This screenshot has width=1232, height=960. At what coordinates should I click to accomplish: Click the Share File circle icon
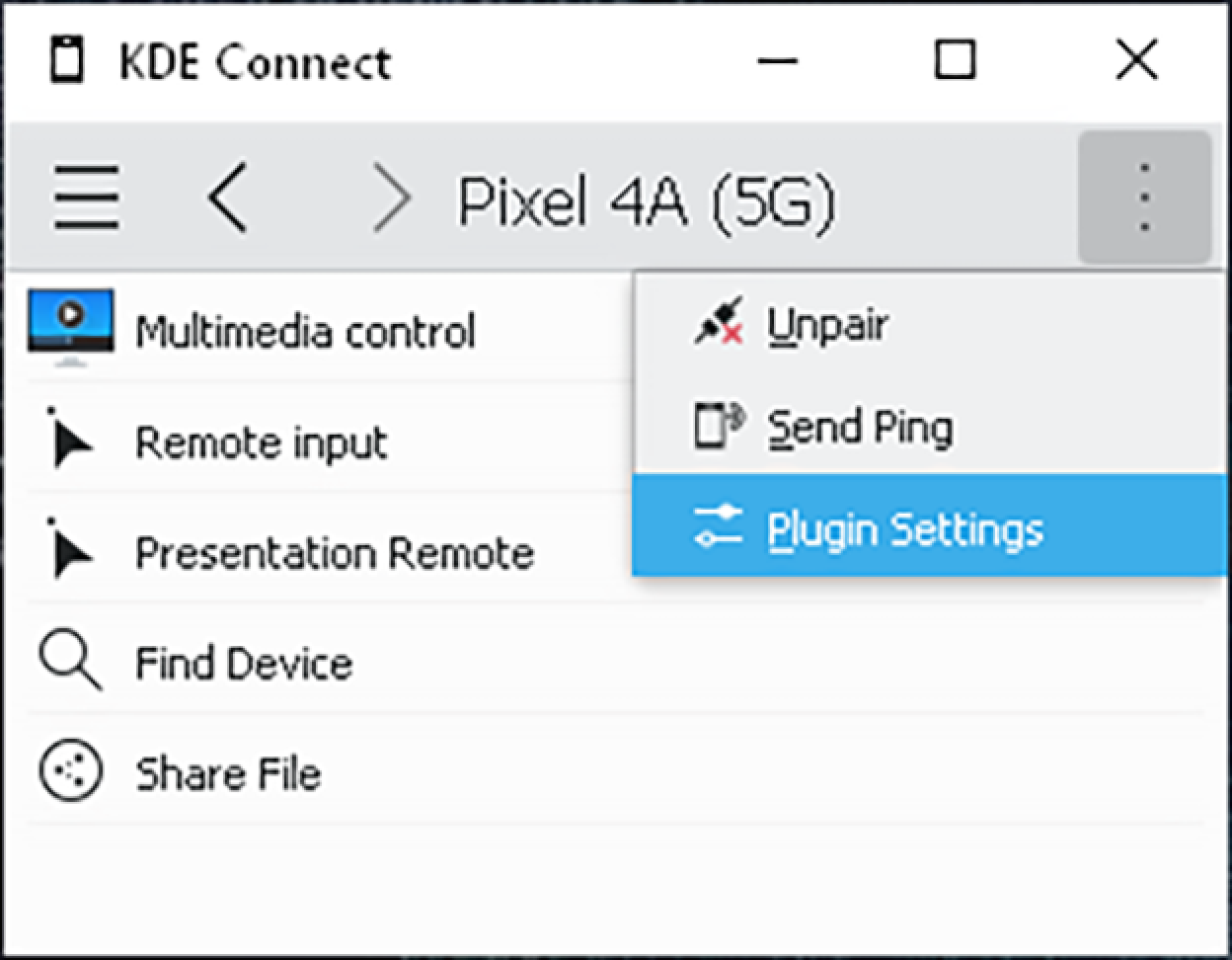[70, 771]
